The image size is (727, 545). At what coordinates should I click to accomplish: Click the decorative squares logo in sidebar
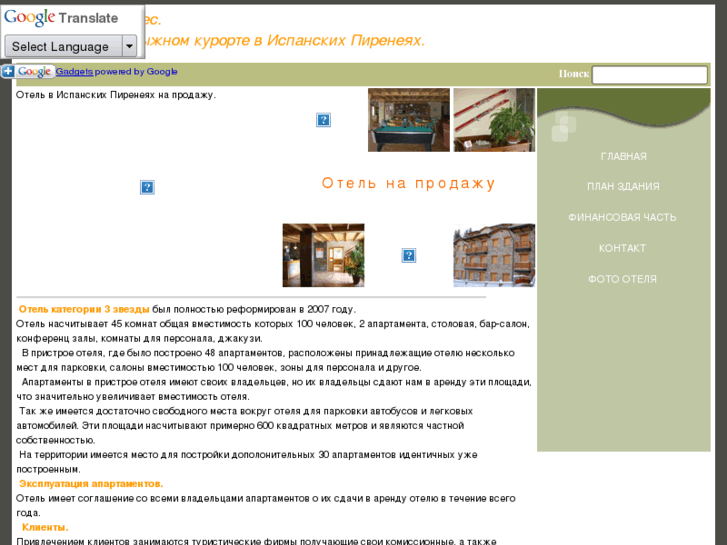click(564, 126)
